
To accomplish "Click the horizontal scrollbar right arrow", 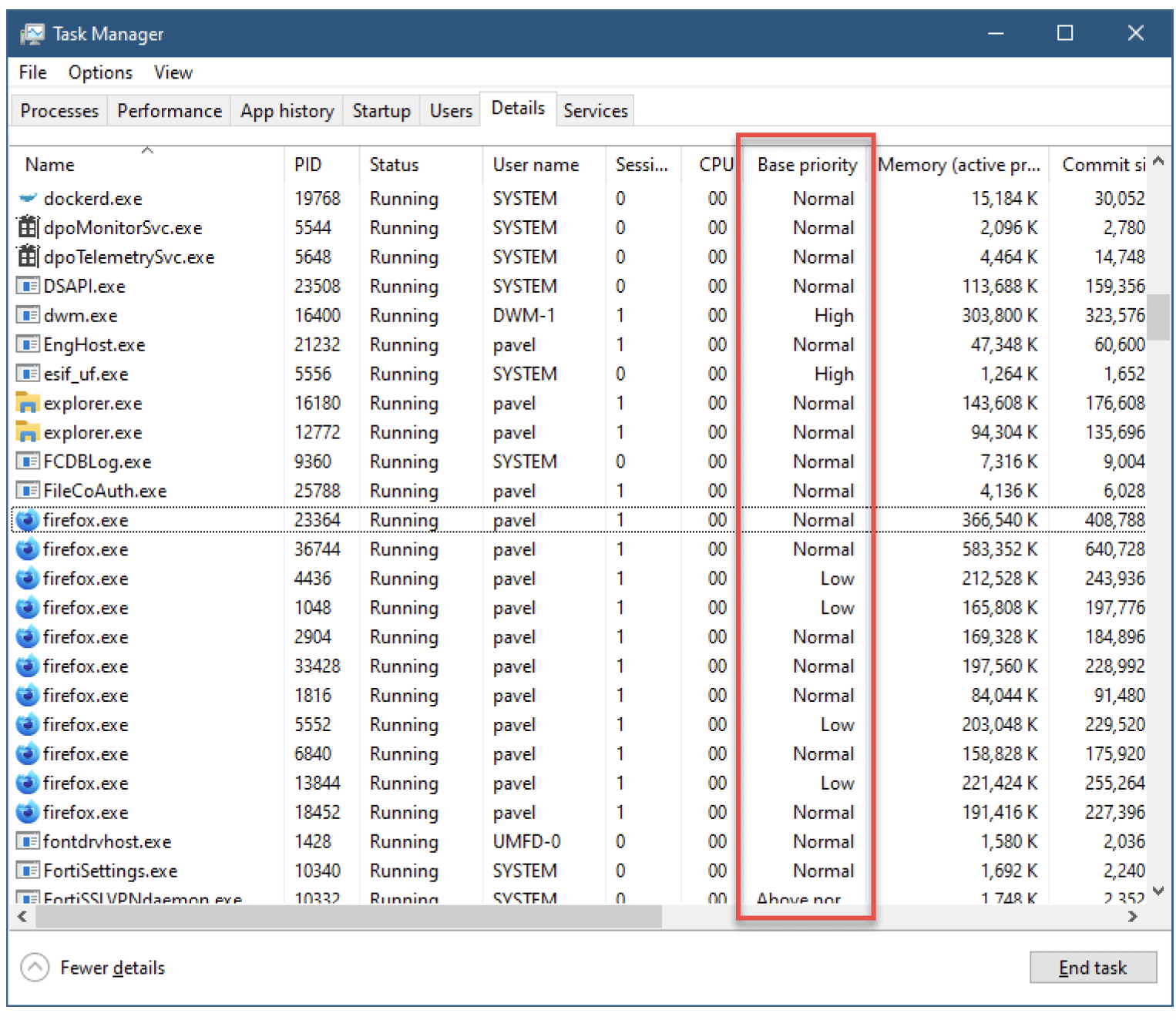I will (x=1133, y=917).
